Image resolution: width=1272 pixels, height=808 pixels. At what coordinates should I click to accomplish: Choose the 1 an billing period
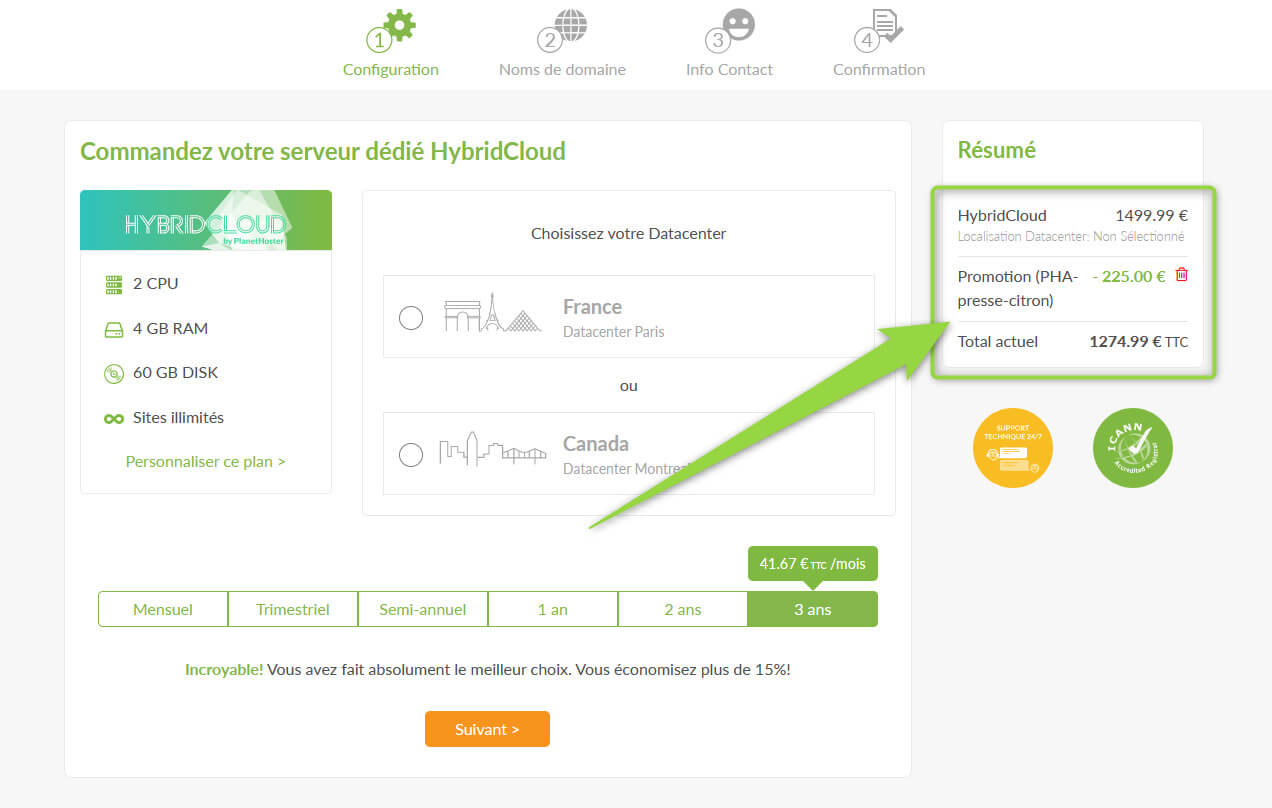(x=553, y=609)
